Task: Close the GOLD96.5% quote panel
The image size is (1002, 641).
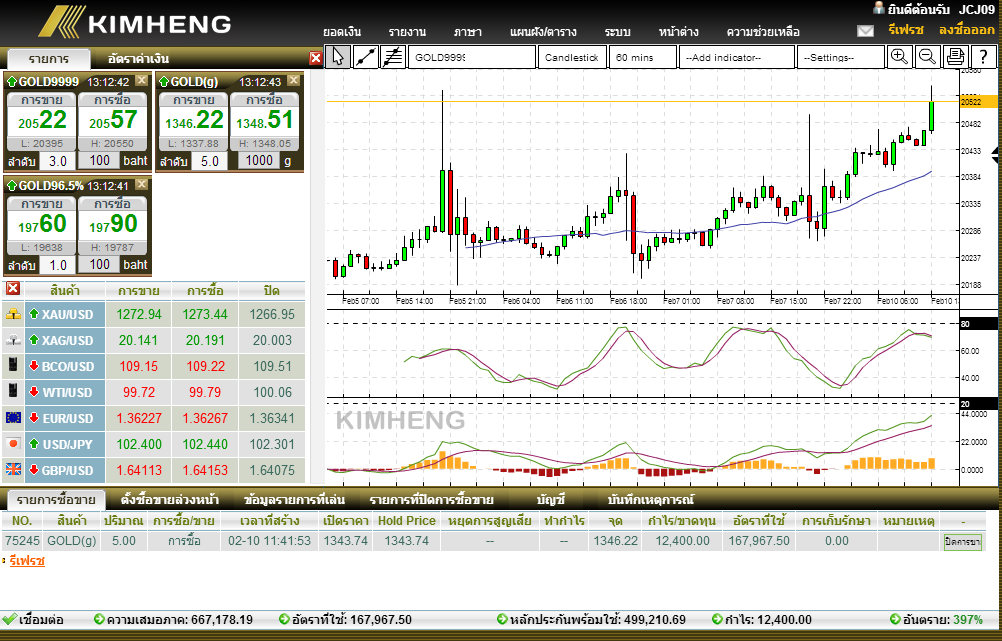Action: pyautogui.click(x=142, y=185)
